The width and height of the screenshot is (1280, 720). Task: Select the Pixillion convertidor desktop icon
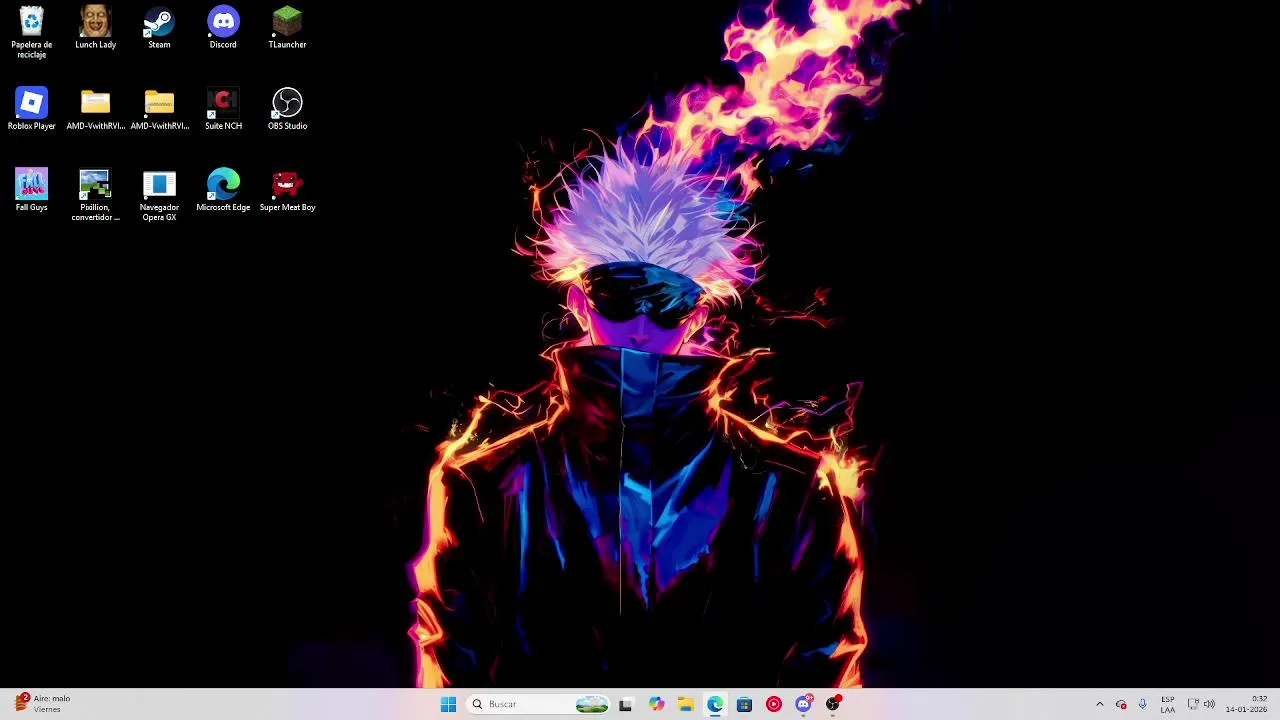click(95, 195)
